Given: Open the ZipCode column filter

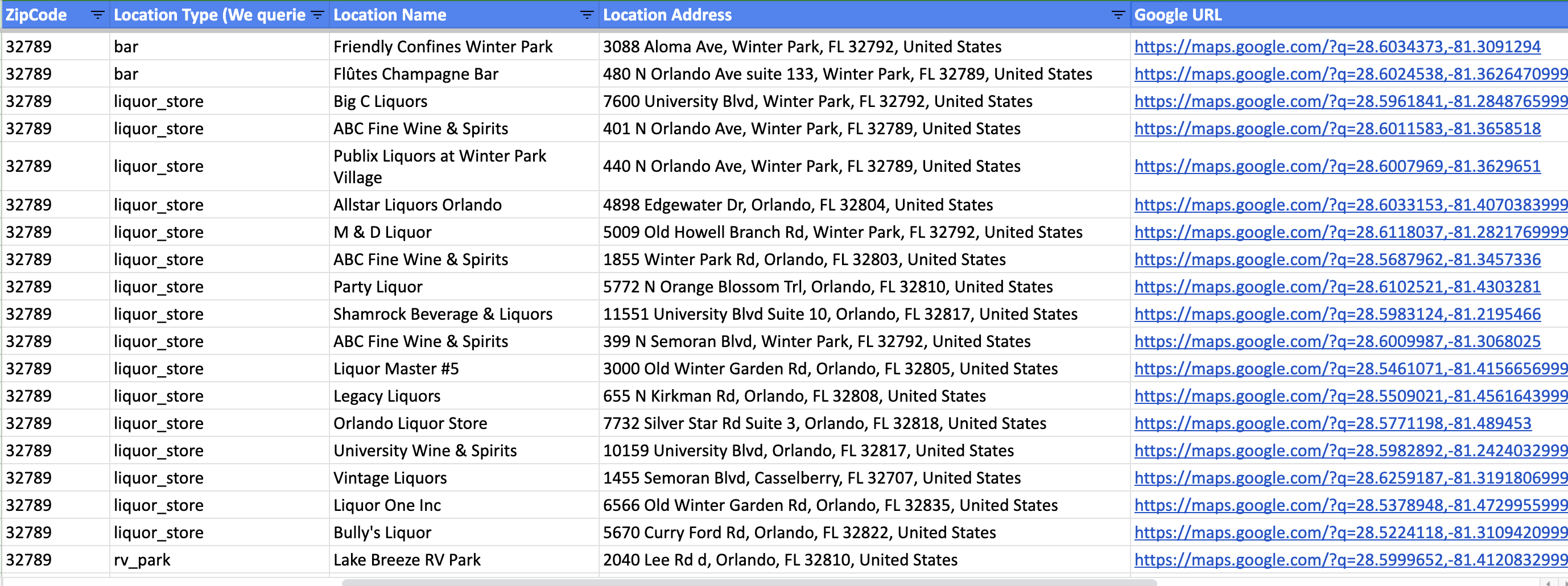Looking at the screenshot, I should (x=97, y=15).
